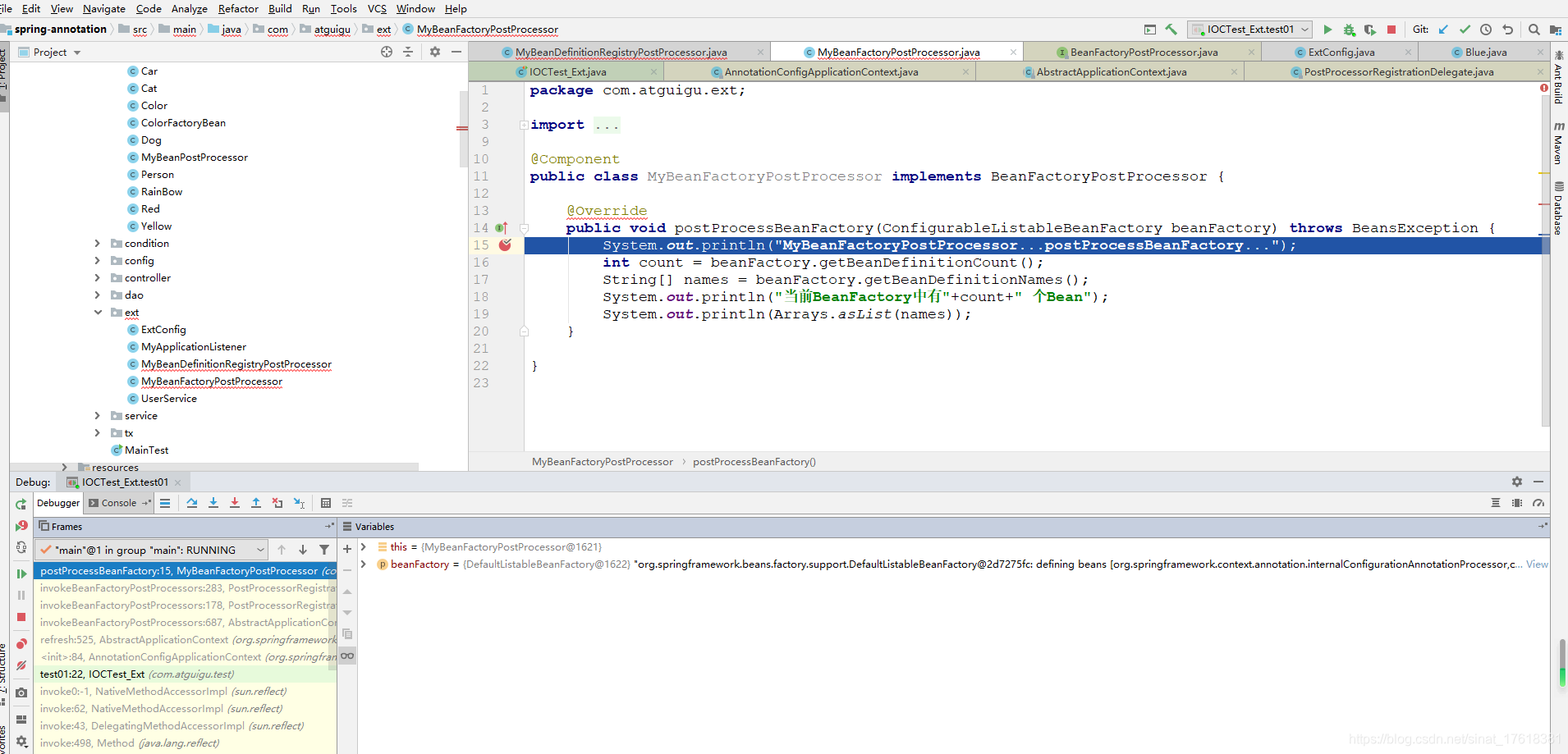The width and height of the screenshot is (1568, 754).
Task: Run IOCTest_Ext.test01 with the green Run icon
Action: pos(1327,30)
